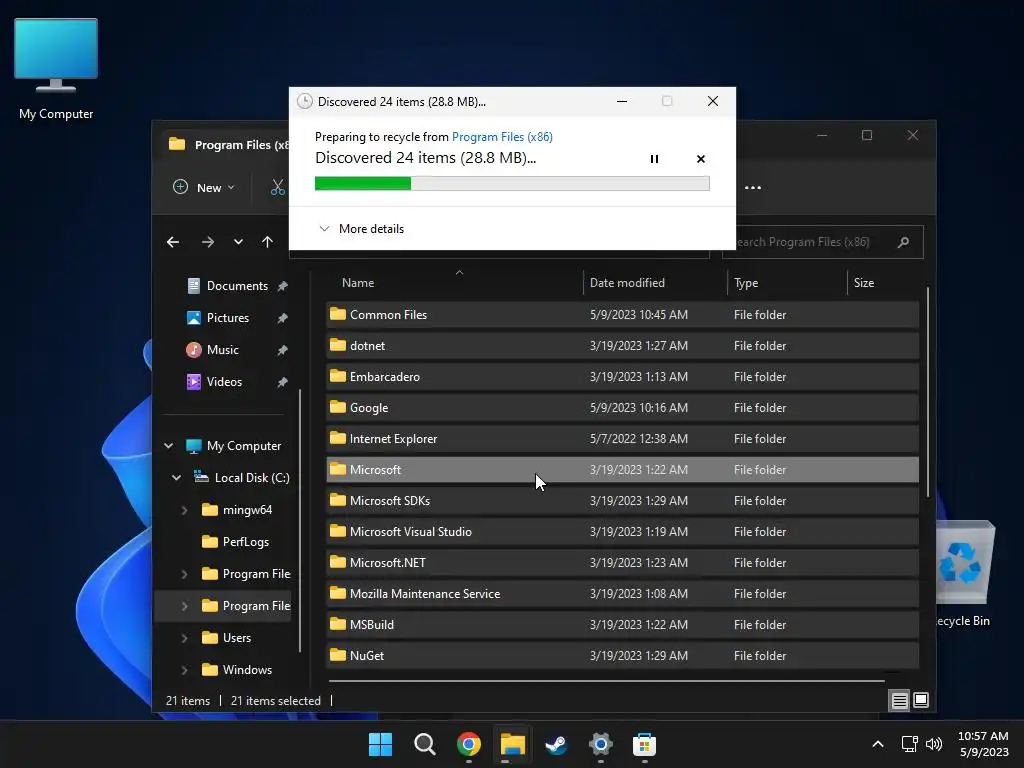This screenshot has height=768, width=1024.
Task: Select the Embarcadero folder
Action: pyautogui.click(x=622, y=377)
